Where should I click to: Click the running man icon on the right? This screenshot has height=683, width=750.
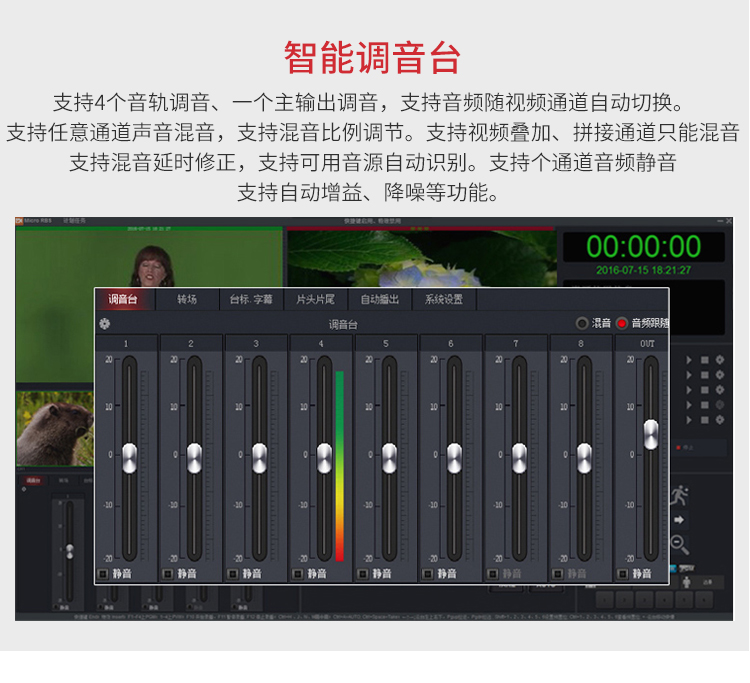[x=680, y=495]
